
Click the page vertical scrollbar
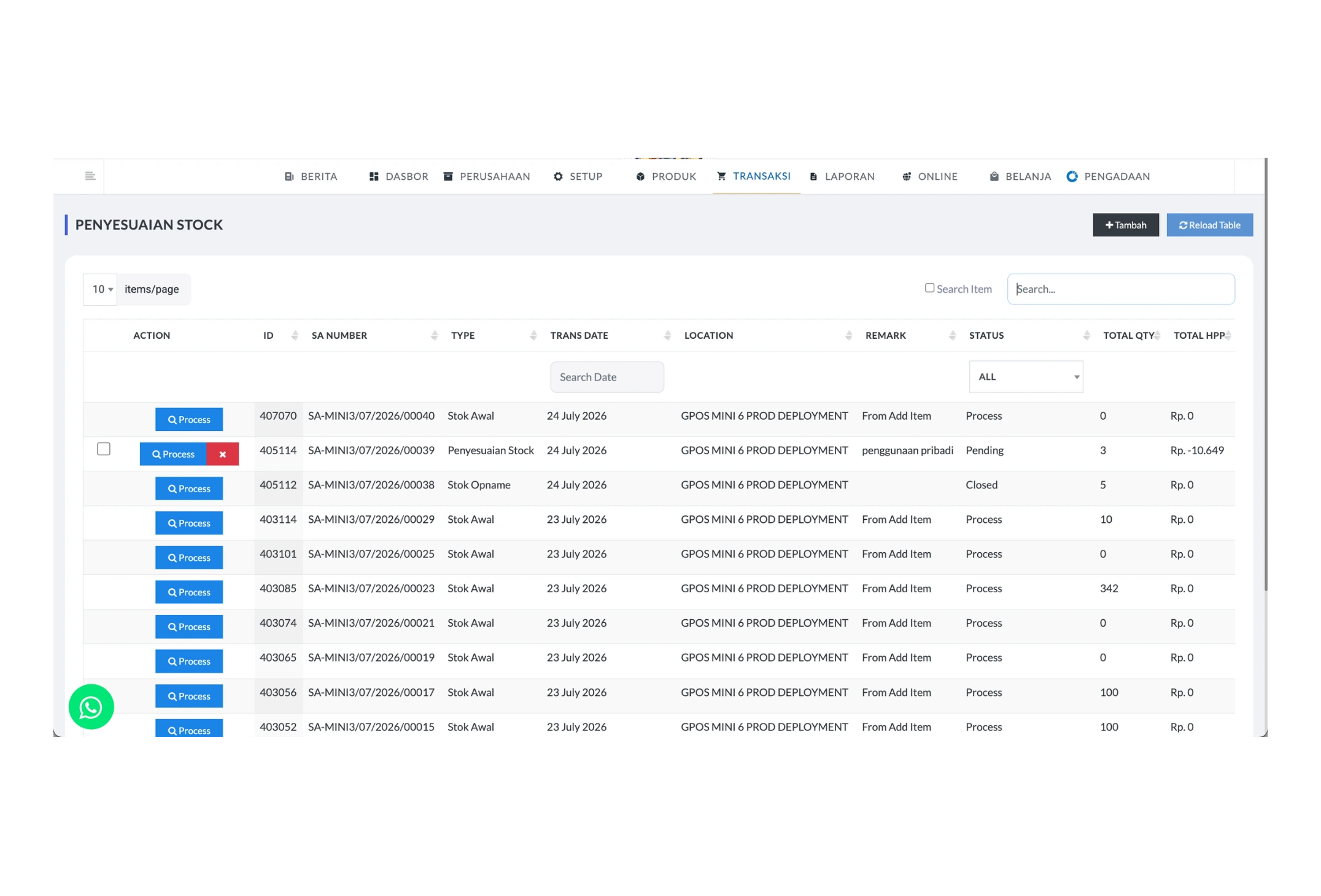click(x=1266, y=374)
